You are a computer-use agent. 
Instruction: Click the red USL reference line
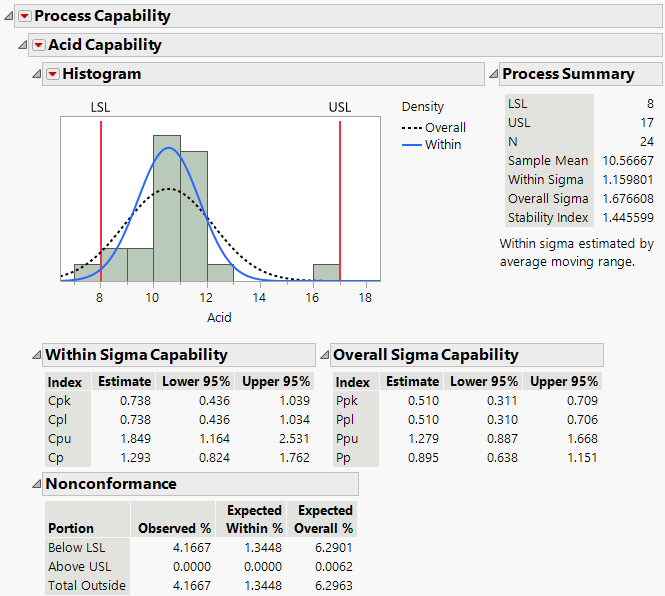click(x=340, y=200)
